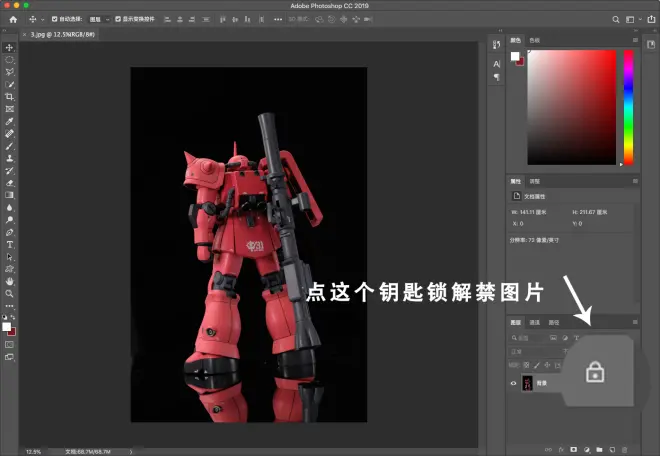660x456 pixels.
Task: Toggle the auto-select checkbox
Action: click(54, 19)
